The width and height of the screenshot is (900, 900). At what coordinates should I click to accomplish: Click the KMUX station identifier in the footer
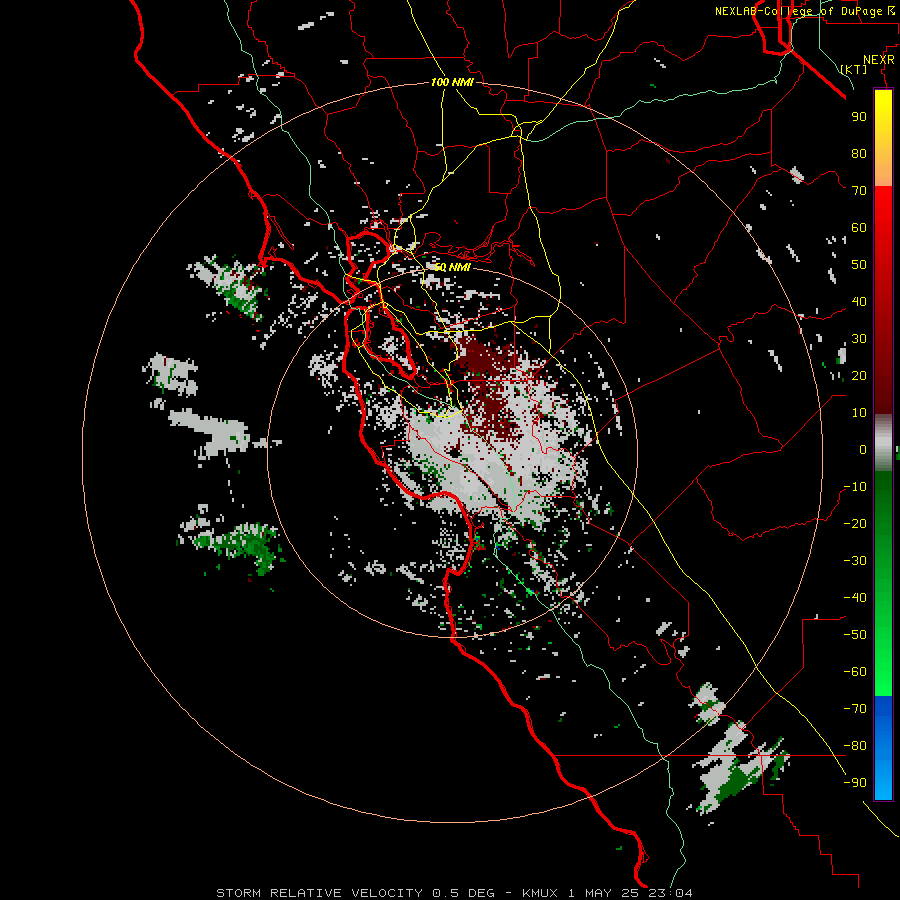(x=541, y=893)
